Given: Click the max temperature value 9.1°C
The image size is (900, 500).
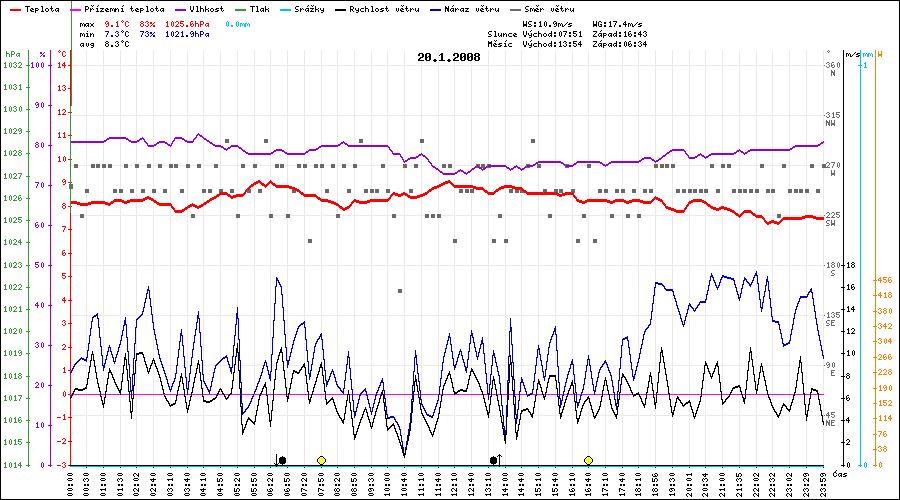Looking at the screenshot, I should pyautogui.click(x=117, y=24).
